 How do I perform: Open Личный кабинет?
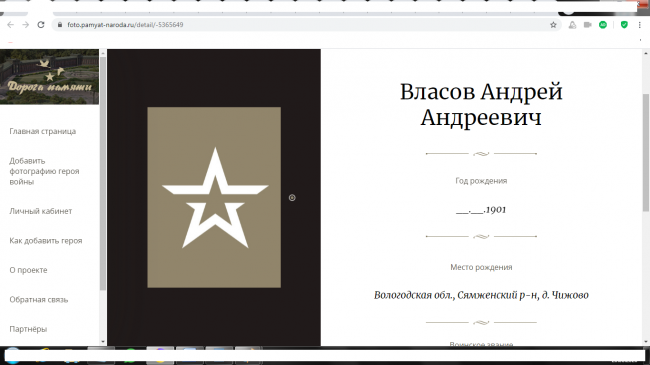click(x=41, y=211)
